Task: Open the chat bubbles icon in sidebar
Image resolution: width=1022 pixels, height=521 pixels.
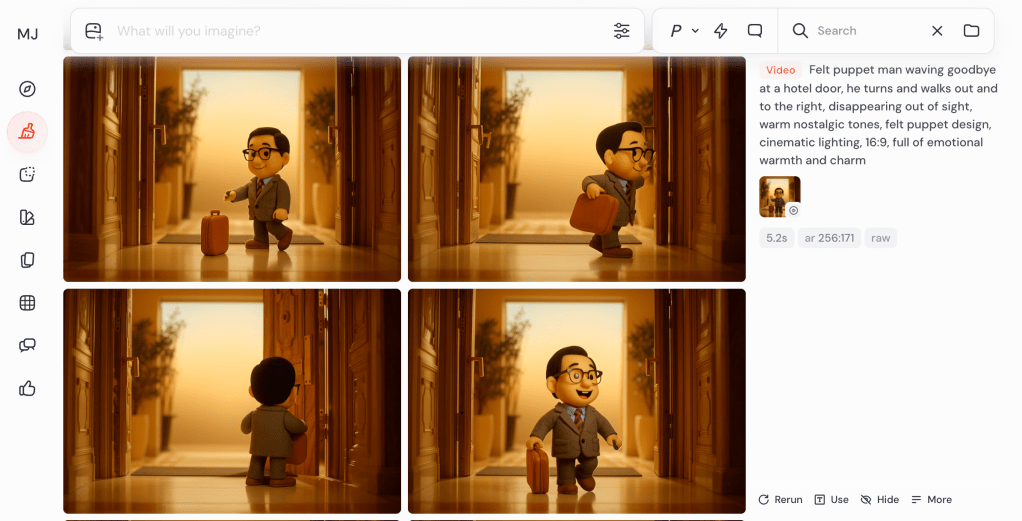Action: 28,345
